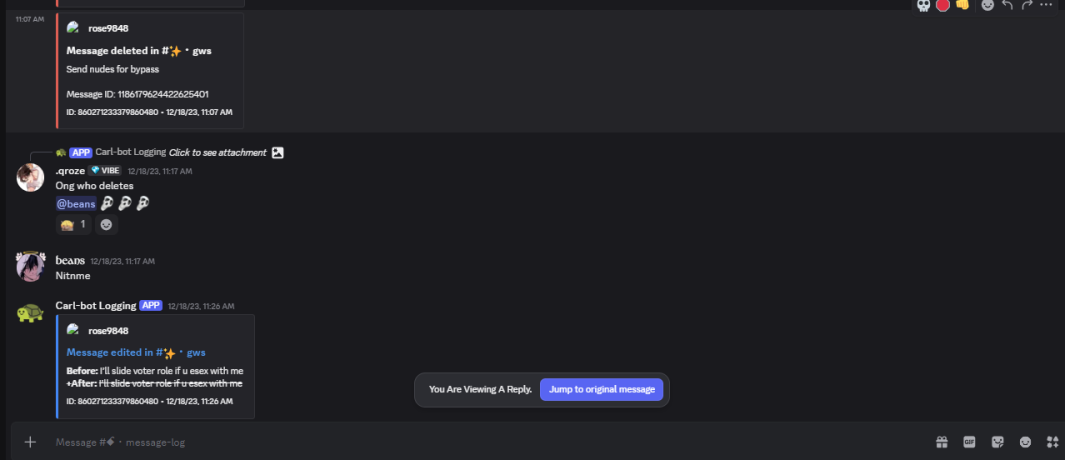
Task: Open the plus attachment menu
Action: [x=30, y=442]
